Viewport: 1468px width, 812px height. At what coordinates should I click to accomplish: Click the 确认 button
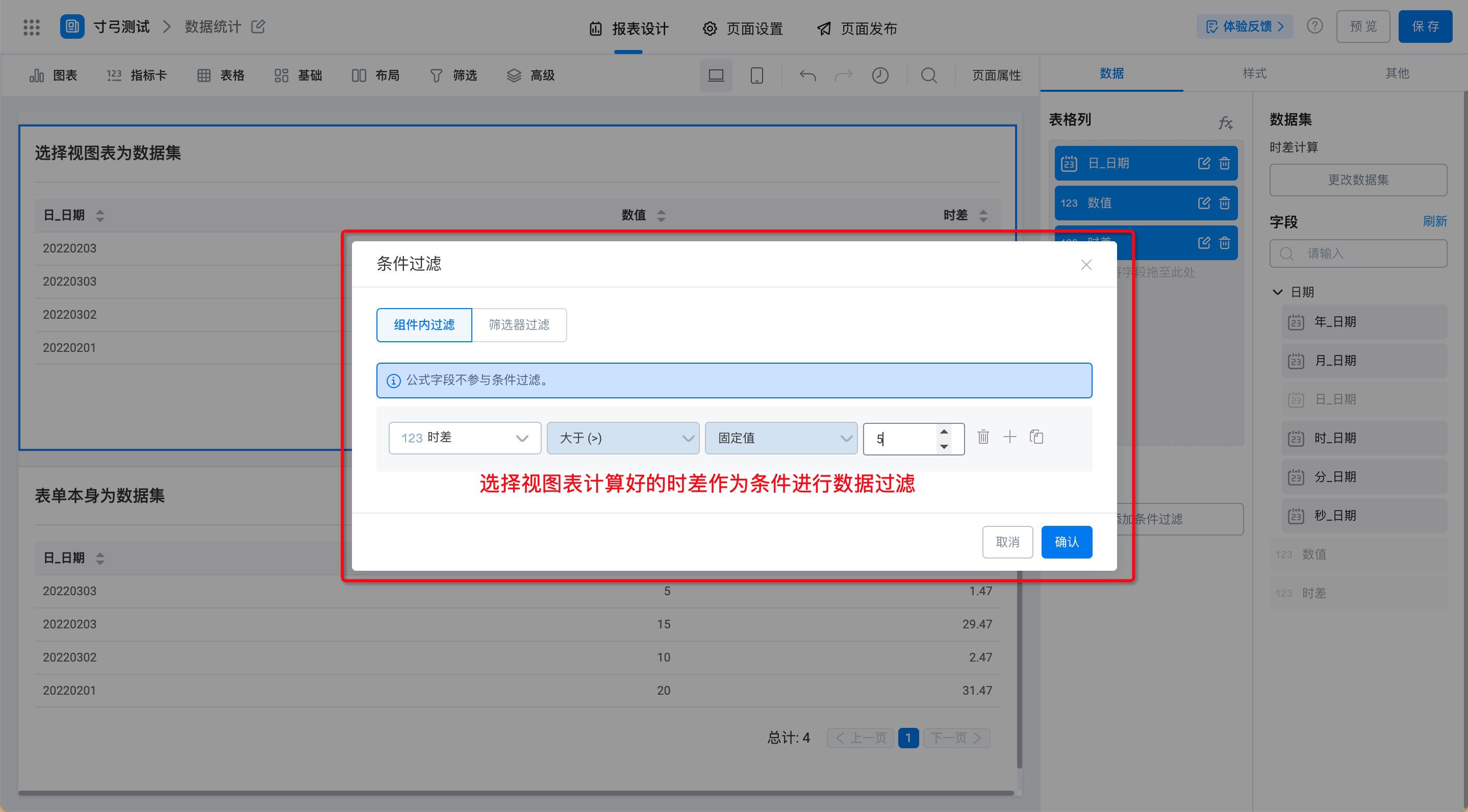coord(1066,542)
